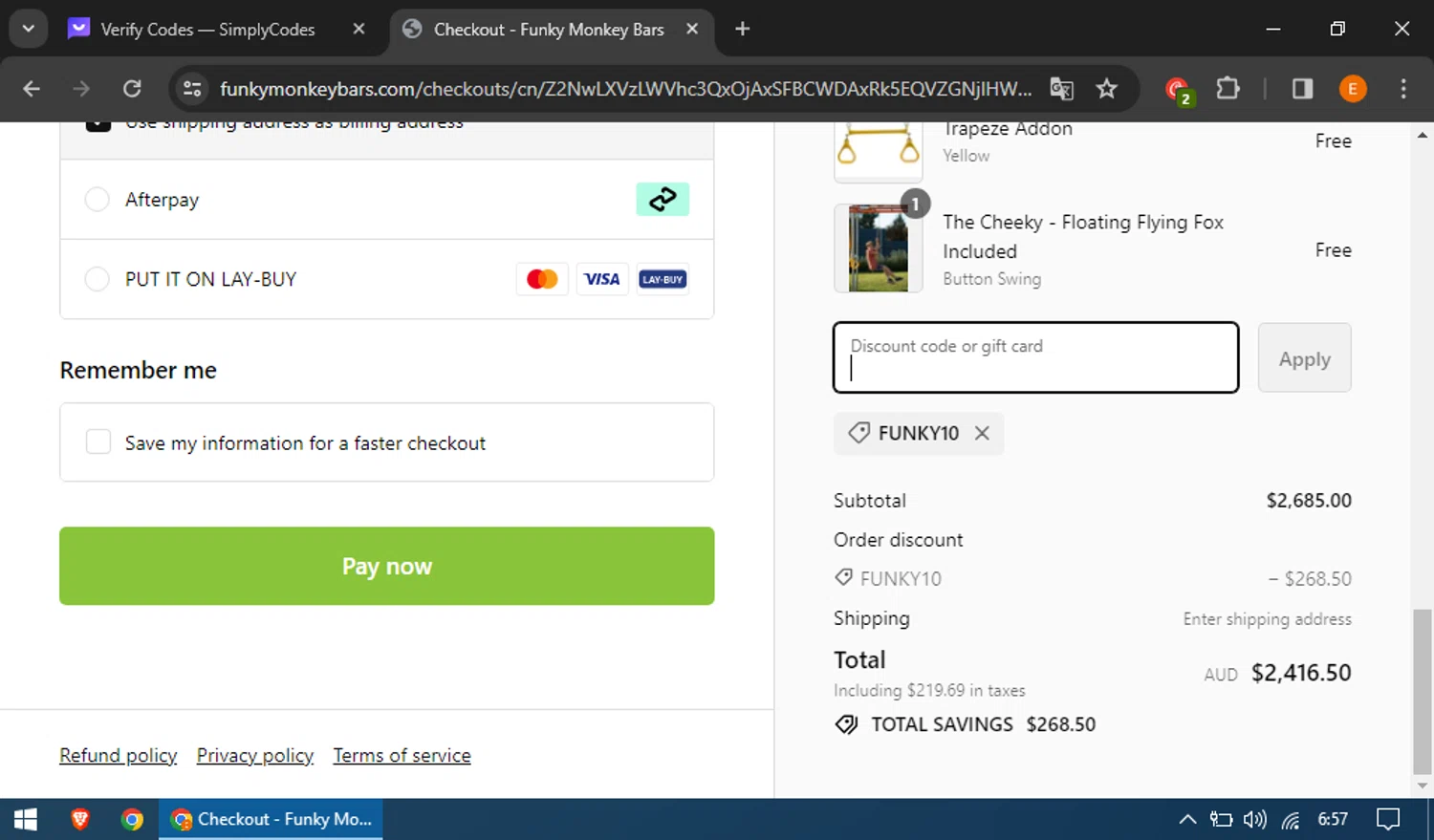Click the Checkout Funky Mo... taskbar window

click(271, 819)
